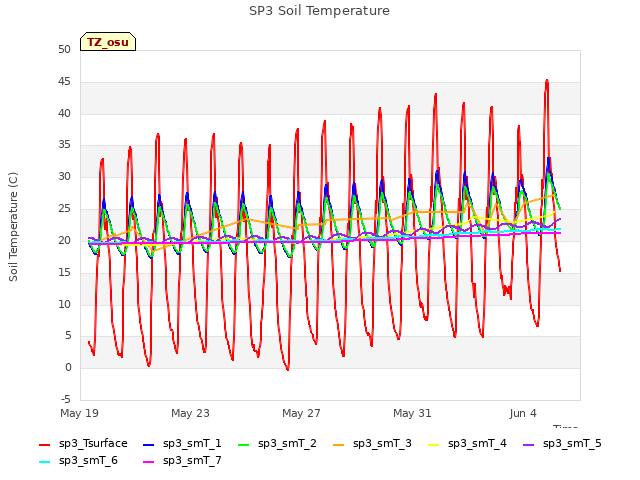
Task: Click the 25 y-axis tick label
Action: (64, 209)
